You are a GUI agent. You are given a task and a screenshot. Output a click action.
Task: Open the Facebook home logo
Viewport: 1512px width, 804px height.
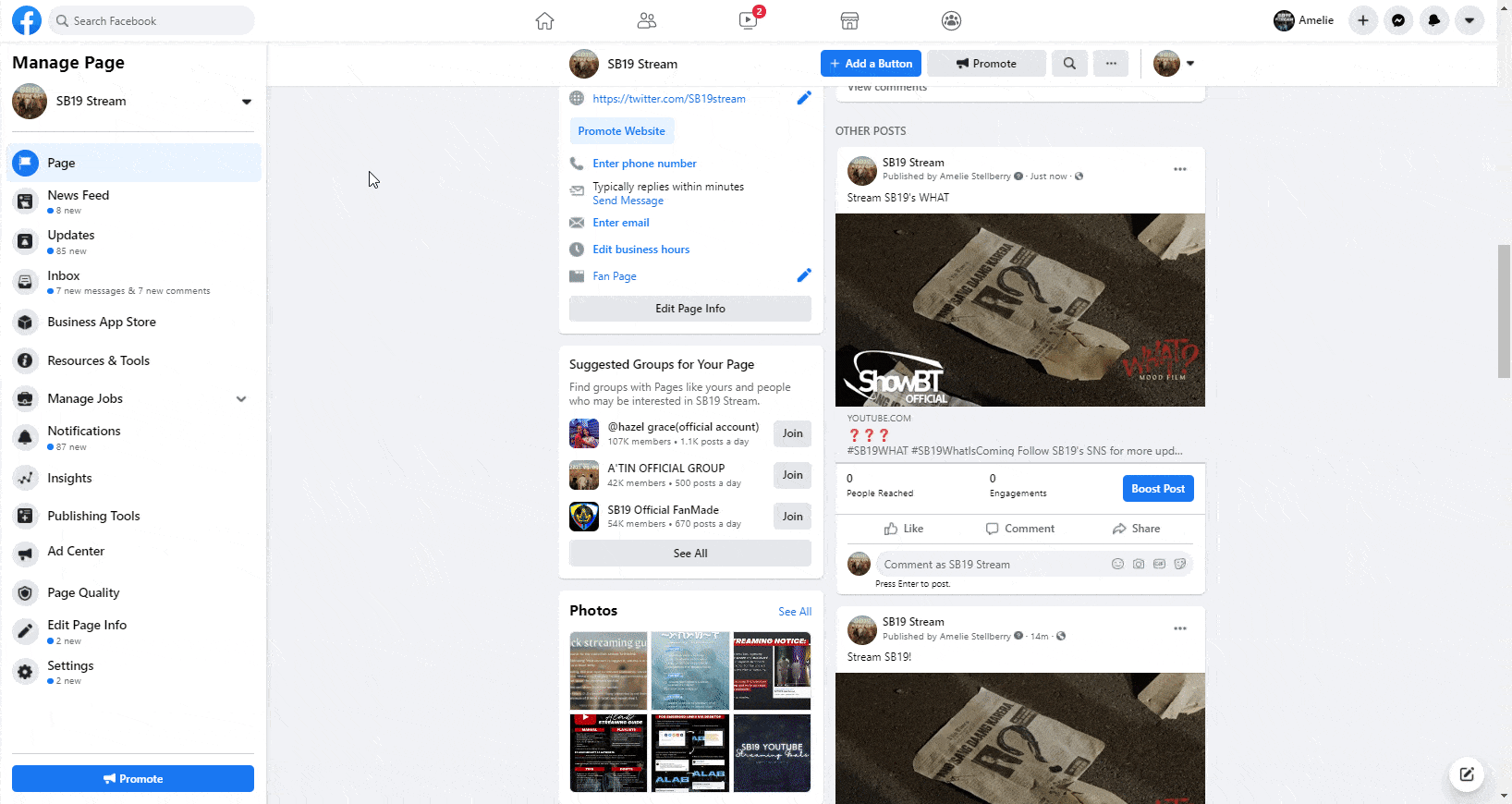[27, 20]
